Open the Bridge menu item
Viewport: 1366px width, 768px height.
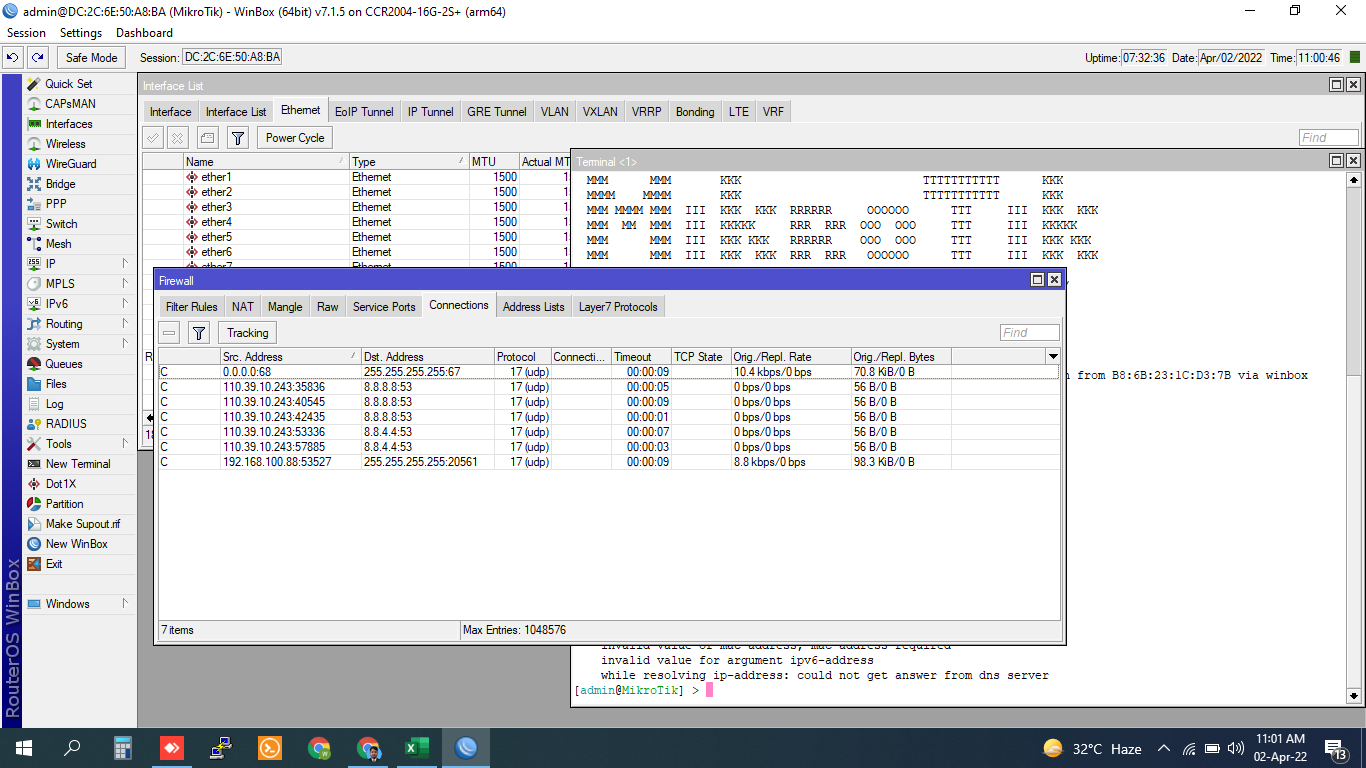[x=60, y=184]
